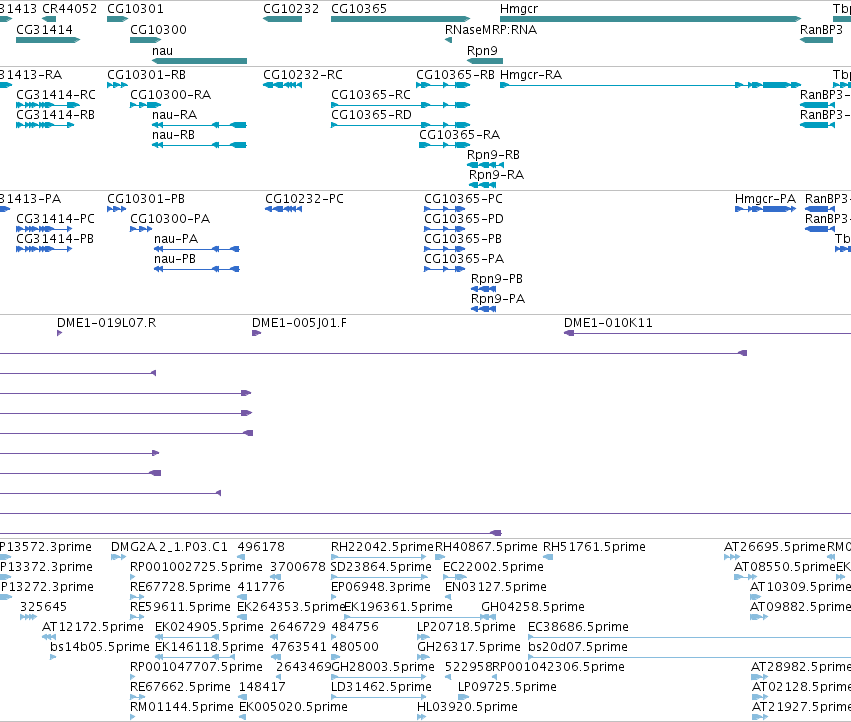Click EST HL03920.5prime

[x=467, y=707]
